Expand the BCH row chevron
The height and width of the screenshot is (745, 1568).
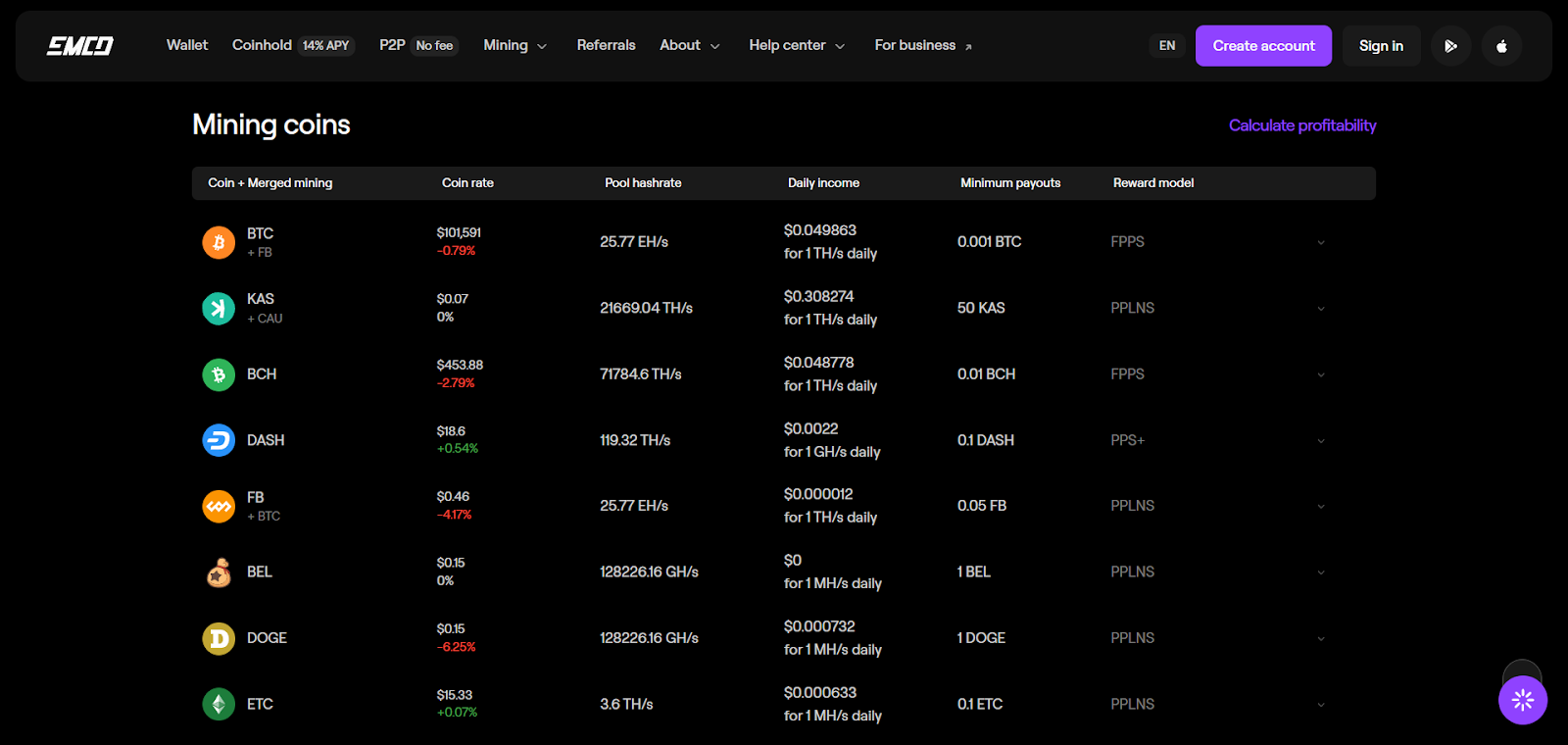coord(1320,374)
